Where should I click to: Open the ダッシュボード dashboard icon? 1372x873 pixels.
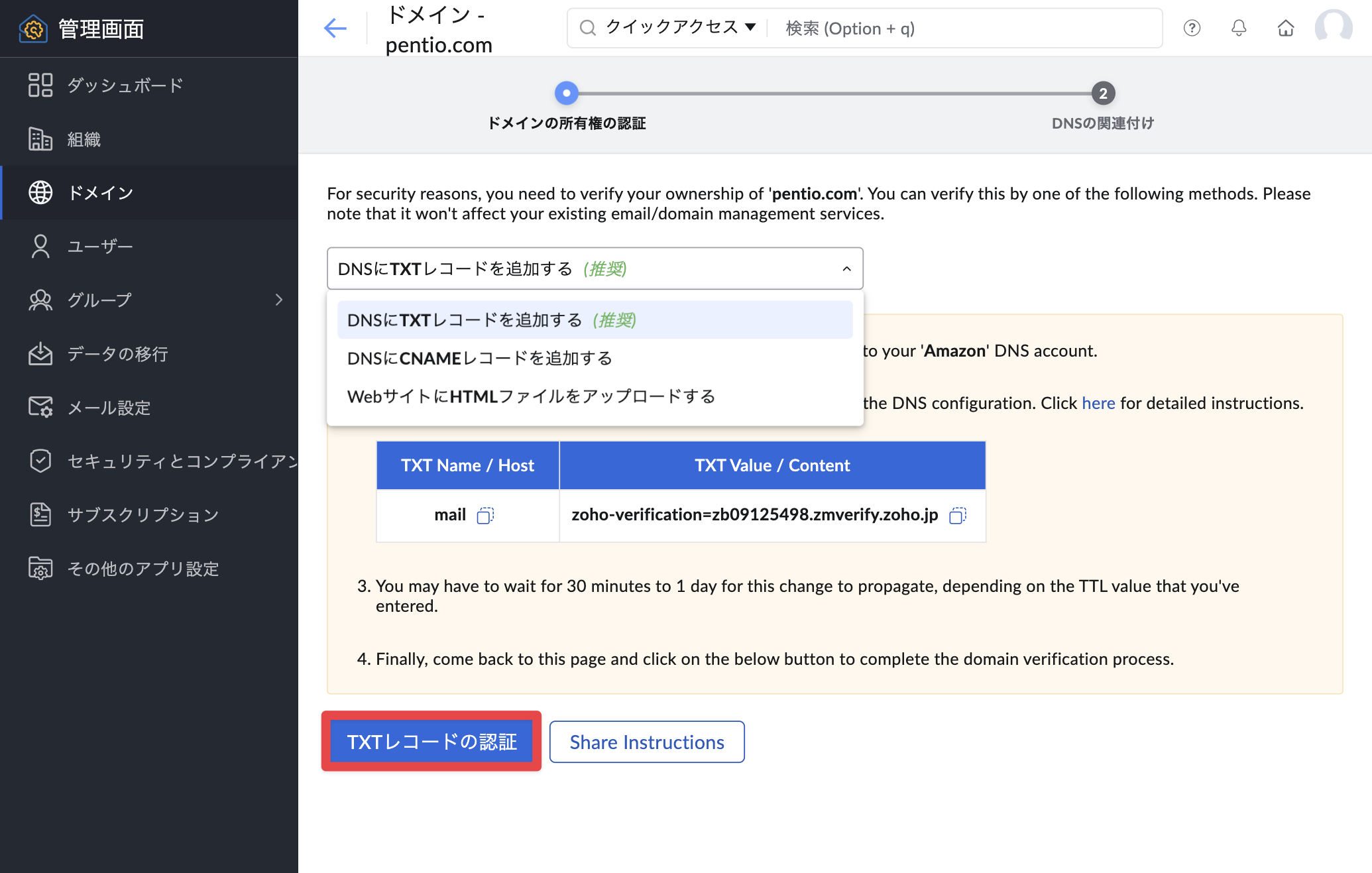(40, 85)
